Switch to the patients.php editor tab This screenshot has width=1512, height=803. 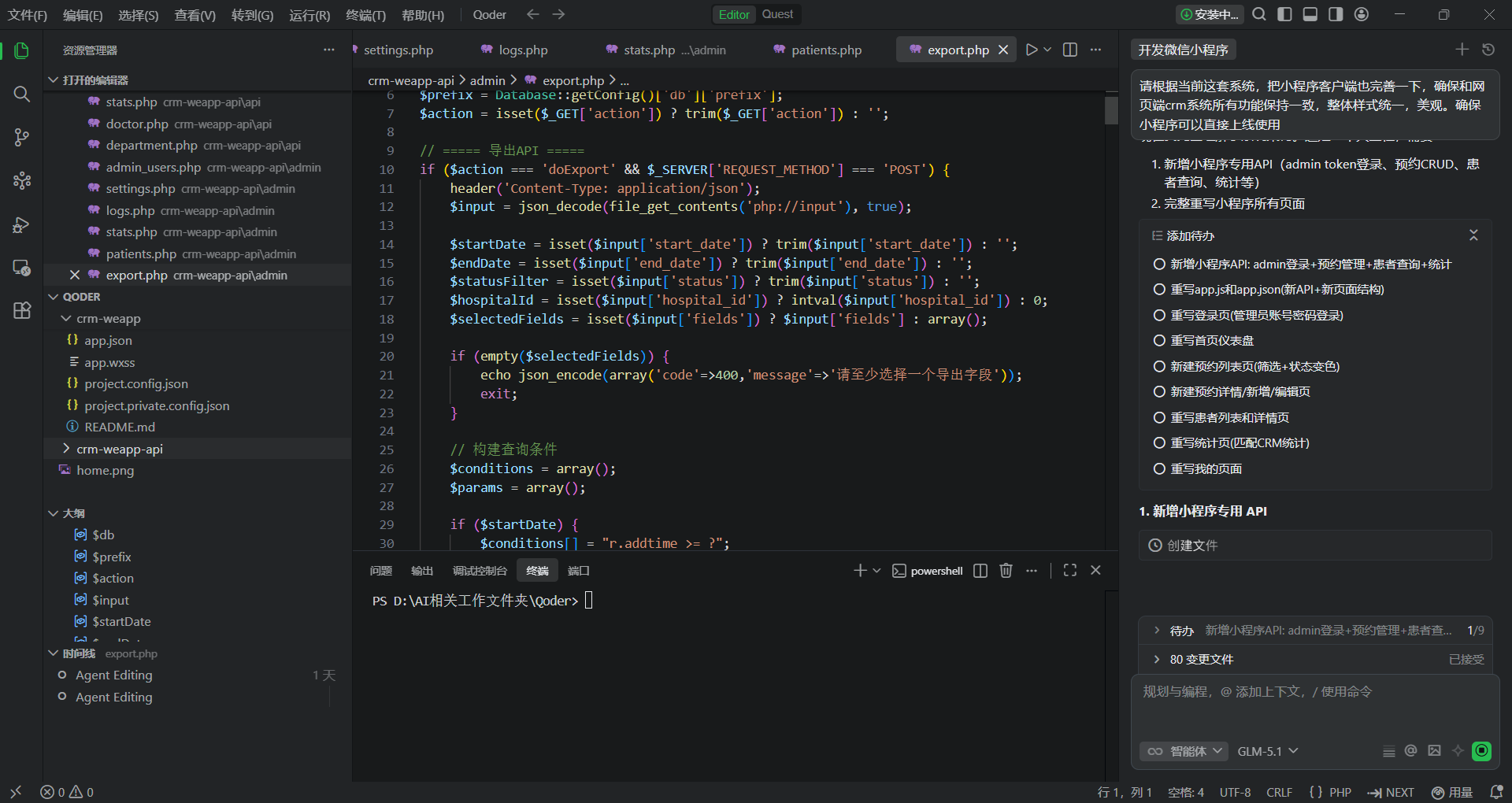[825, 50]
